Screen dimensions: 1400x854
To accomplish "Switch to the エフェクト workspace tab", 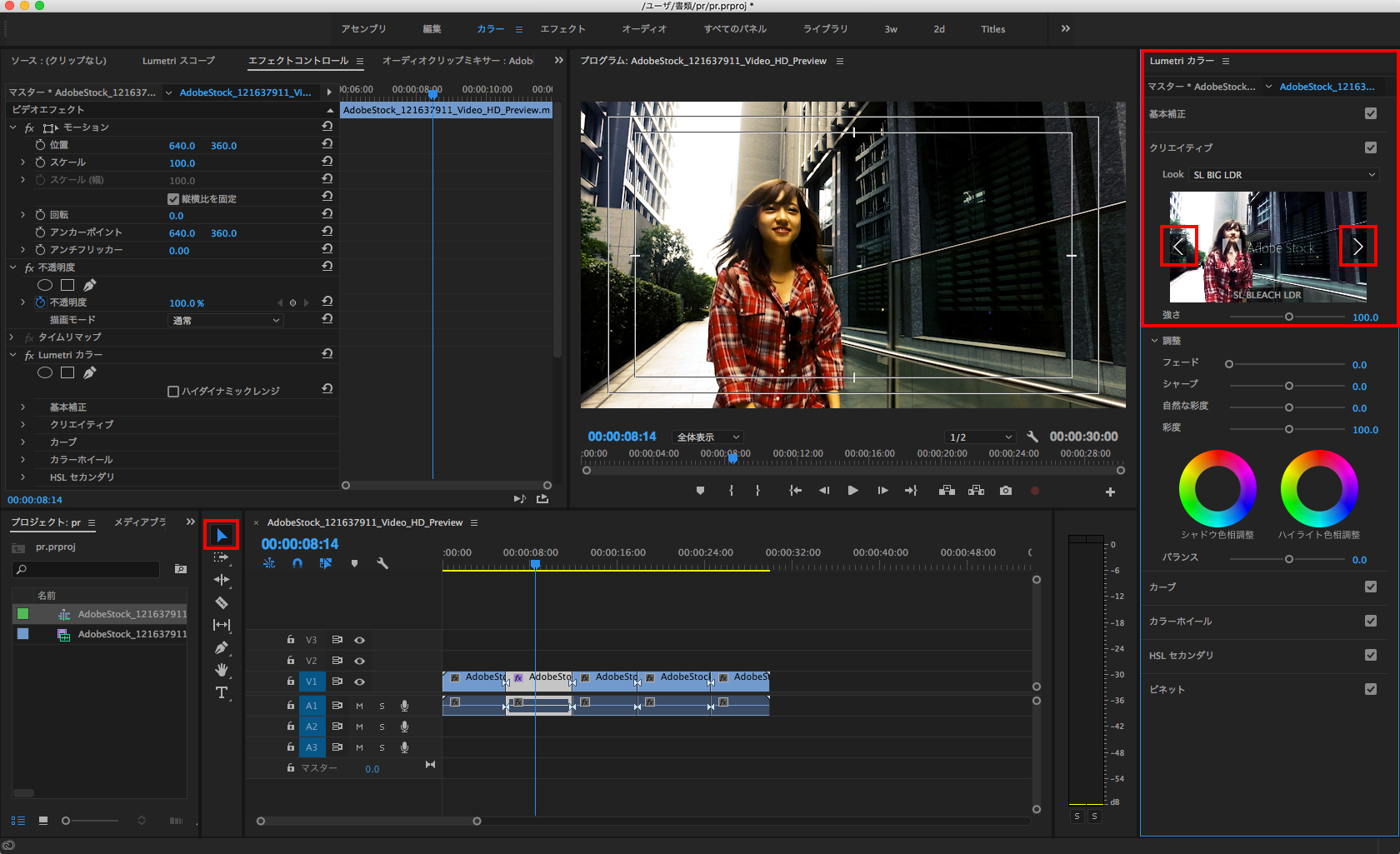I will 562,29.
